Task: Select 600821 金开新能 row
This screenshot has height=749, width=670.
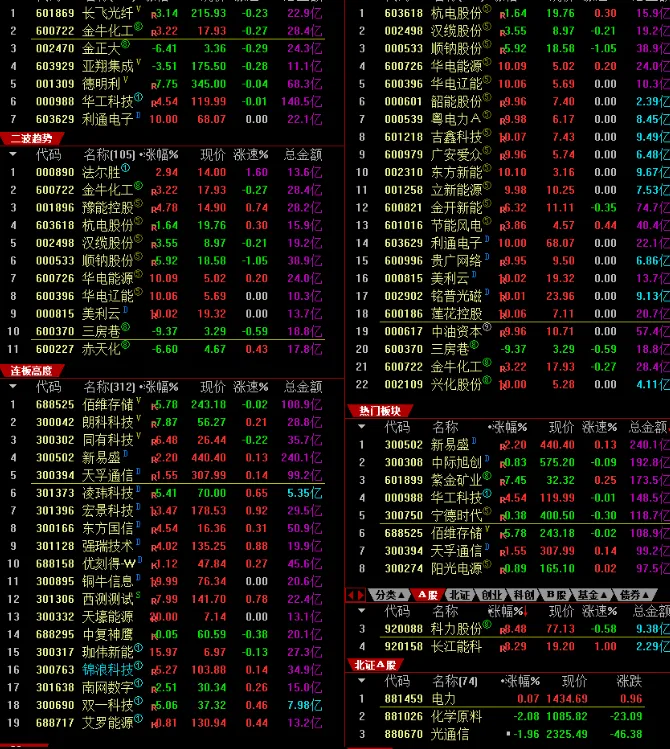Action: tap(509, 207)
